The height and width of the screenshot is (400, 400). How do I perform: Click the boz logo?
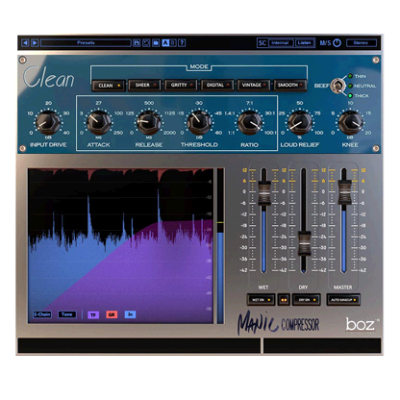click(360, 324)
